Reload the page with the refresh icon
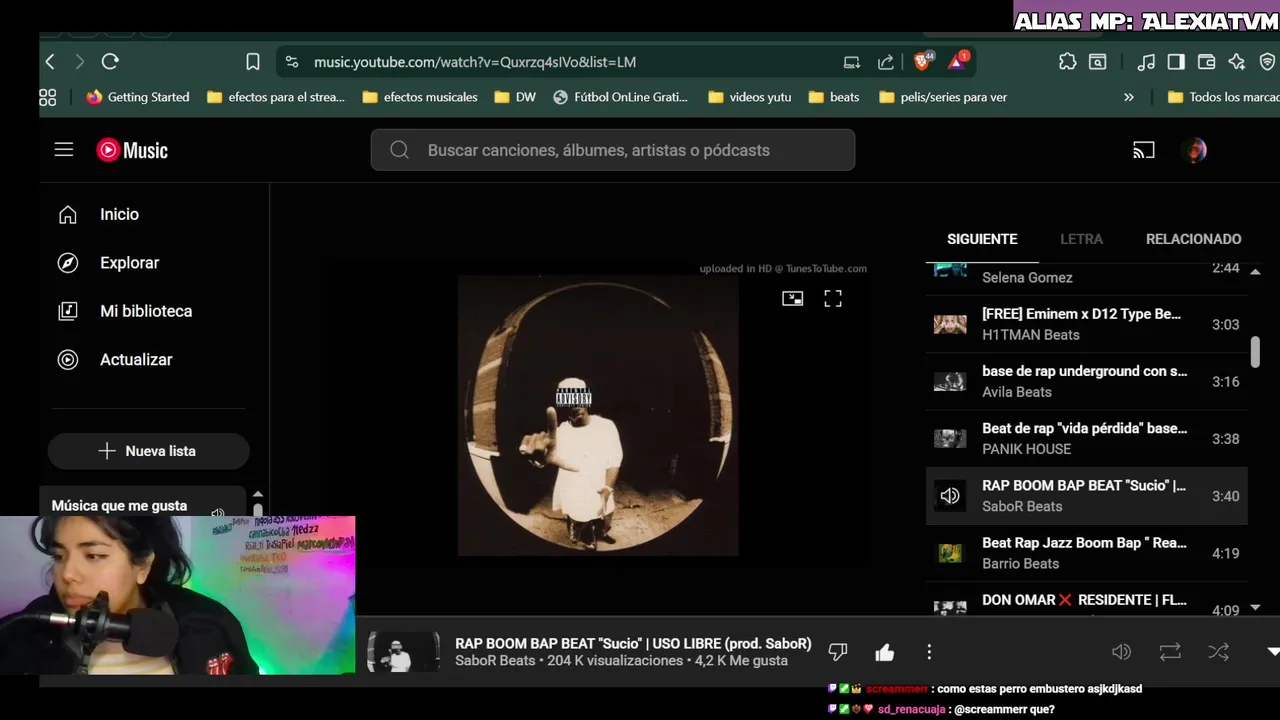Screen dimensions: 1280x720 click(x=110, y=62)
